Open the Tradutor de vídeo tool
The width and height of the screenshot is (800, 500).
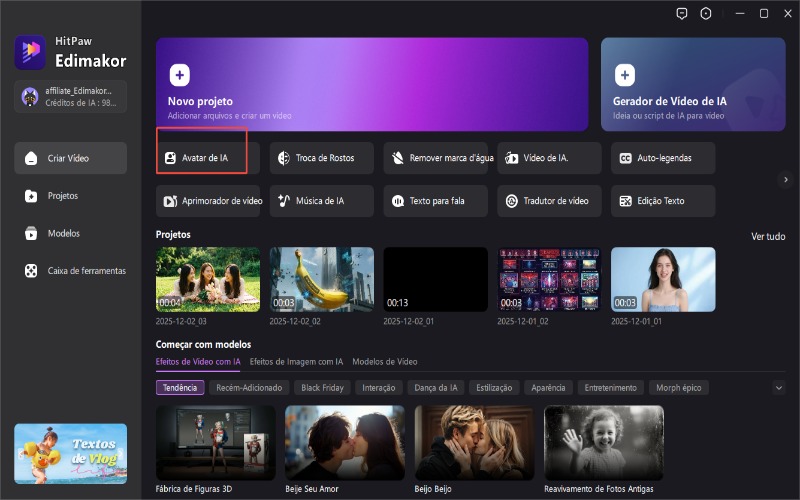(549, 201)
